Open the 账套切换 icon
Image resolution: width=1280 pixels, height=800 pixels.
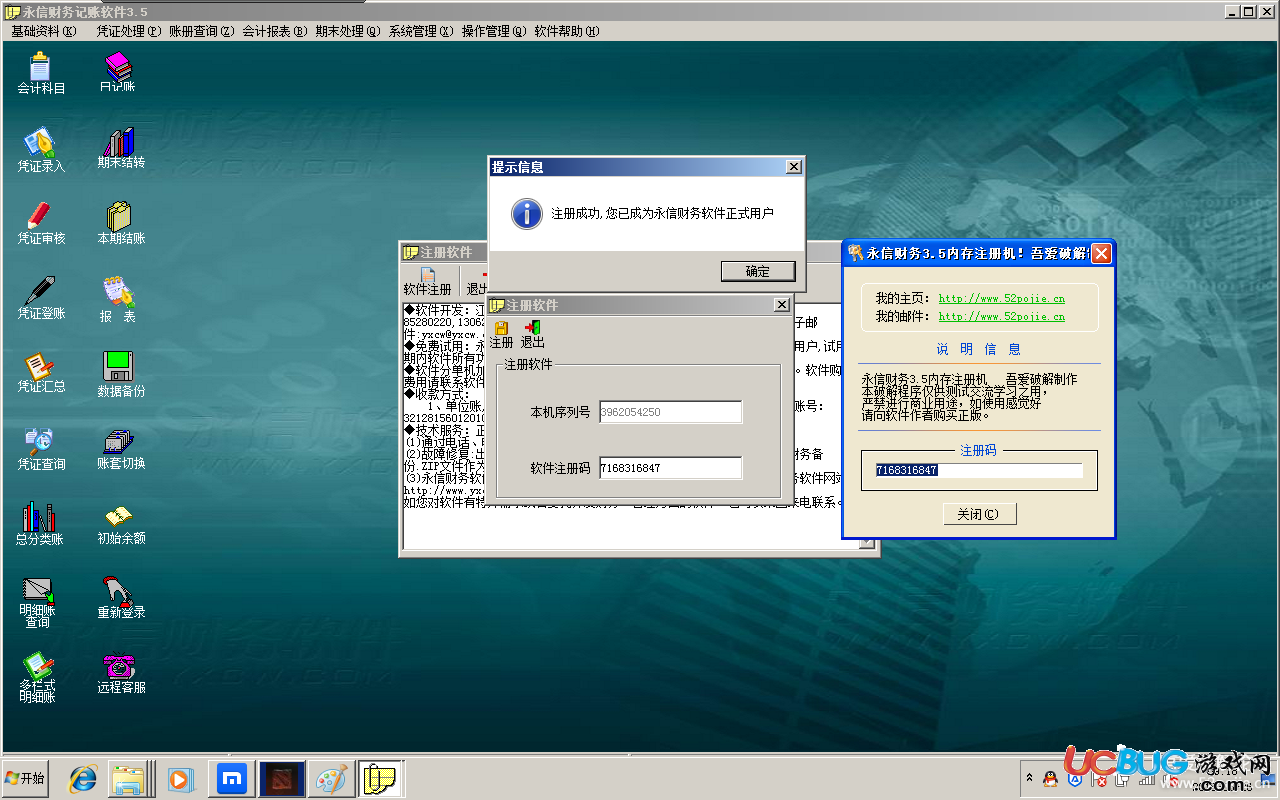coord(120,449)
